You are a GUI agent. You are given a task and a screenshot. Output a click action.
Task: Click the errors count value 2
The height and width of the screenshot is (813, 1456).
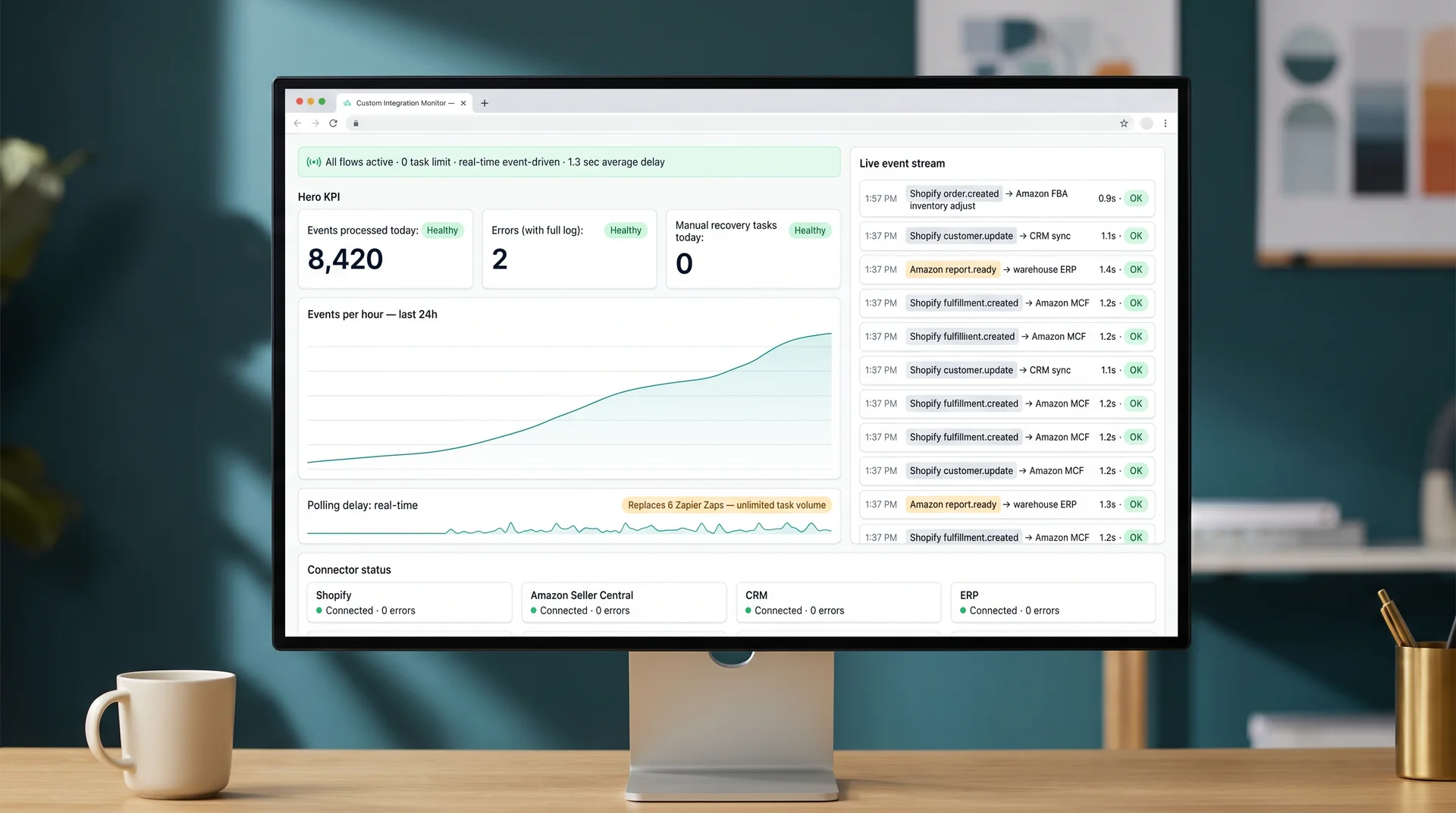point(500,259)
